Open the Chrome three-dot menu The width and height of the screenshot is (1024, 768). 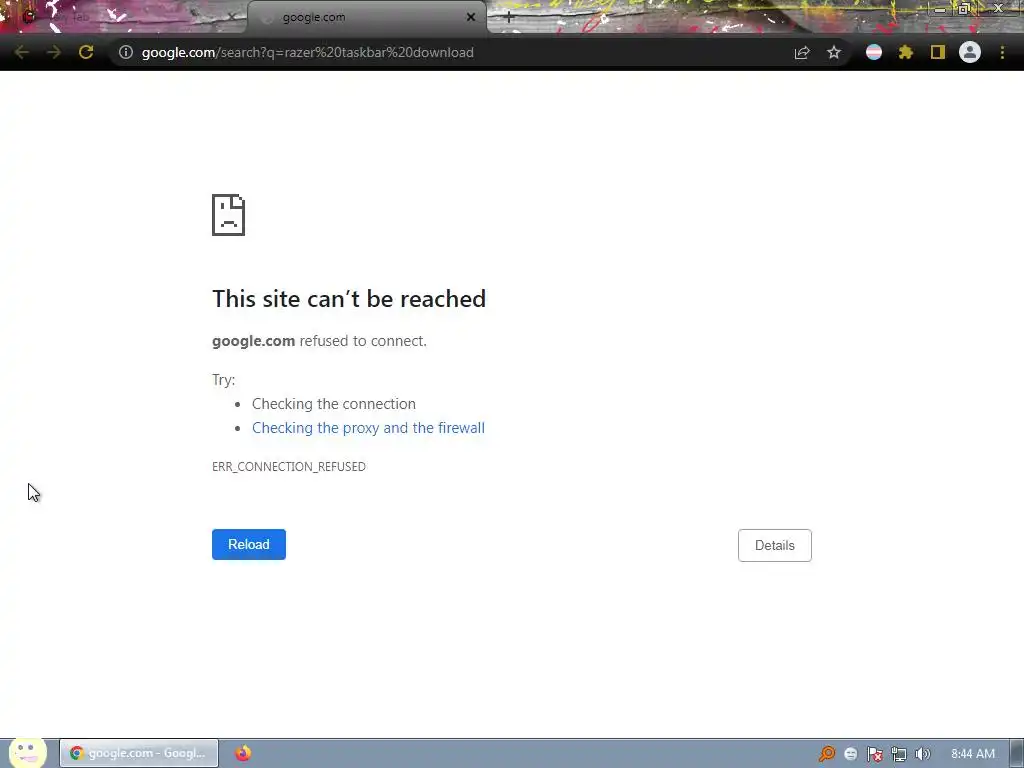1002,52
